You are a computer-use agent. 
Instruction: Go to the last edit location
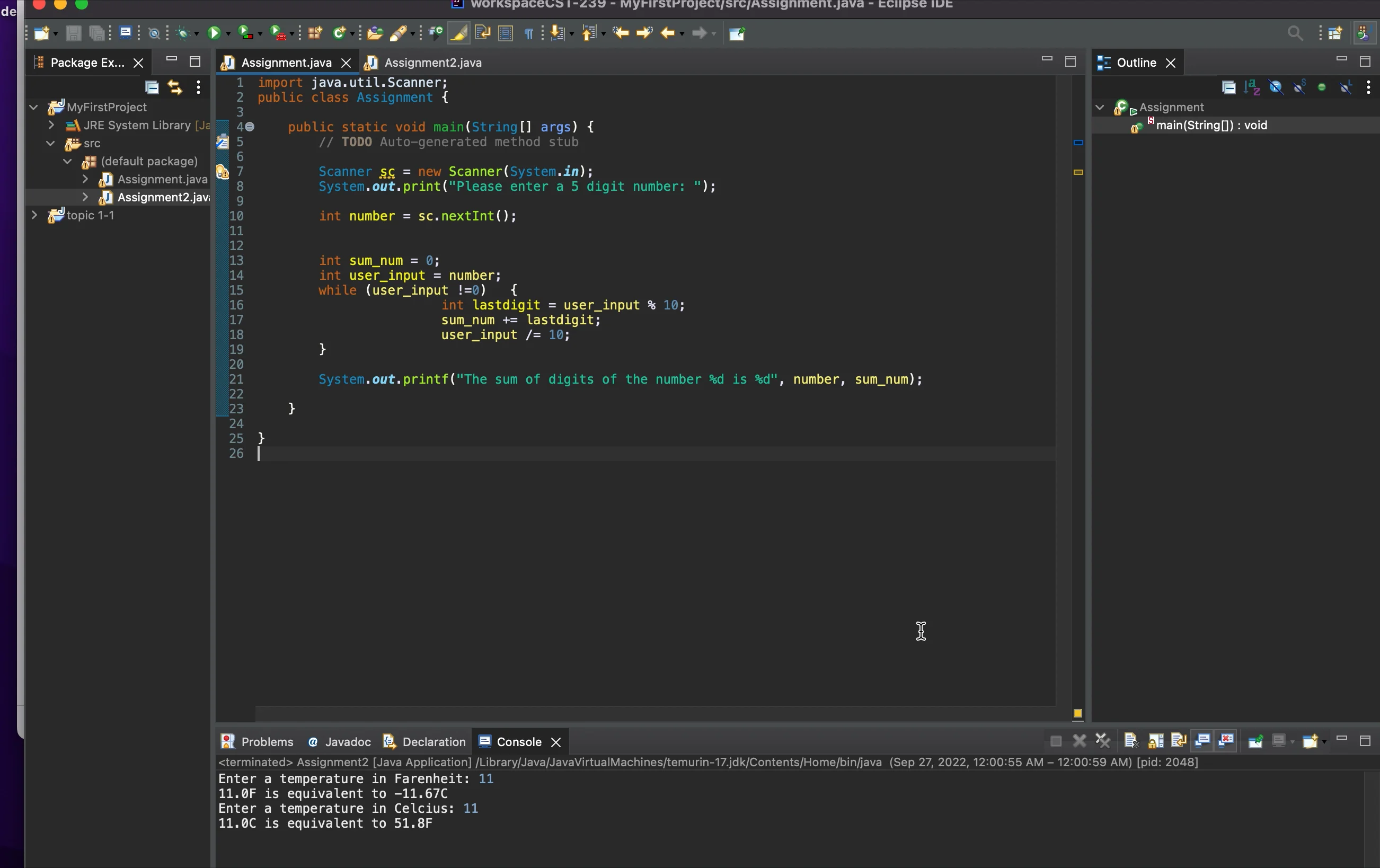620,33
